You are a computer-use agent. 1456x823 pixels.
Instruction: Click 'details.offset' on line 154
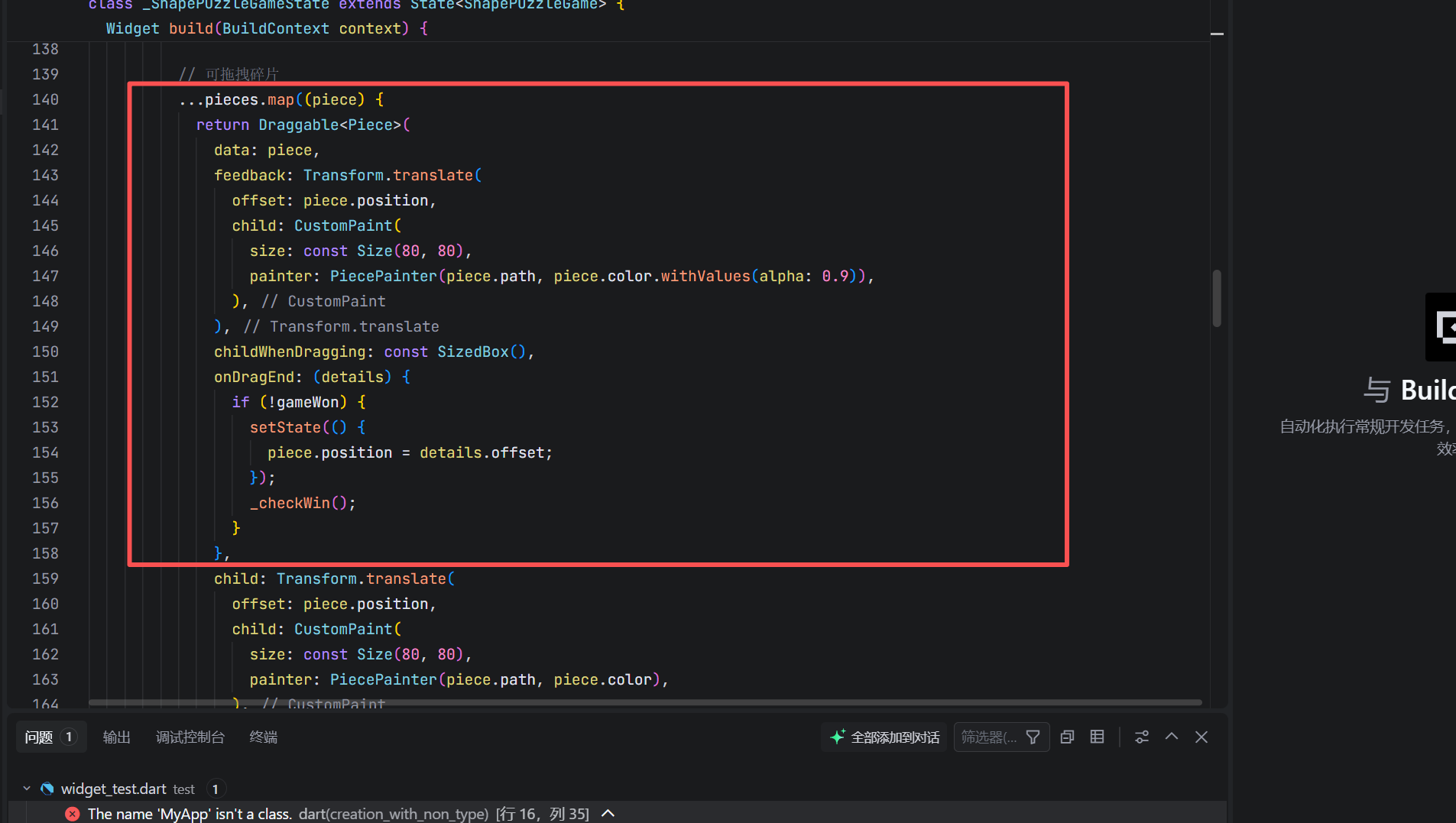(482, 452)
